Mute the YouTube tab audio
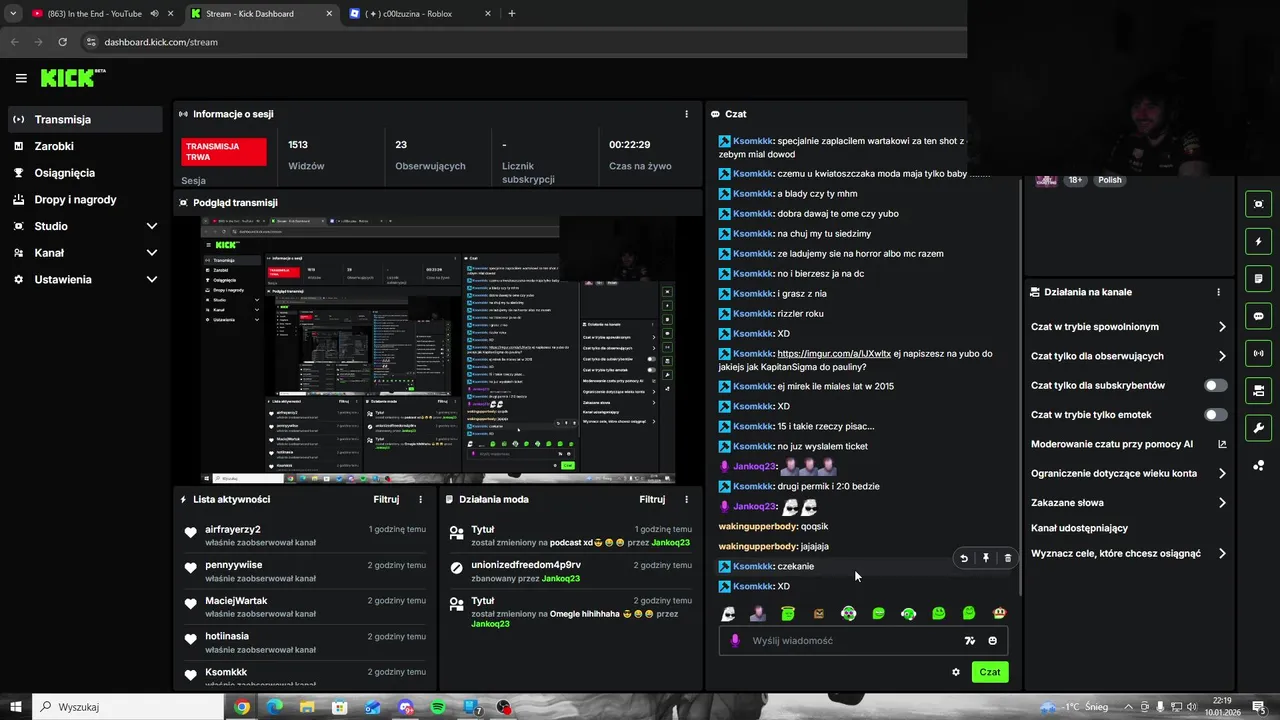Image resolution: width=1280 pixels, height=720 pixels. point(154,14)
